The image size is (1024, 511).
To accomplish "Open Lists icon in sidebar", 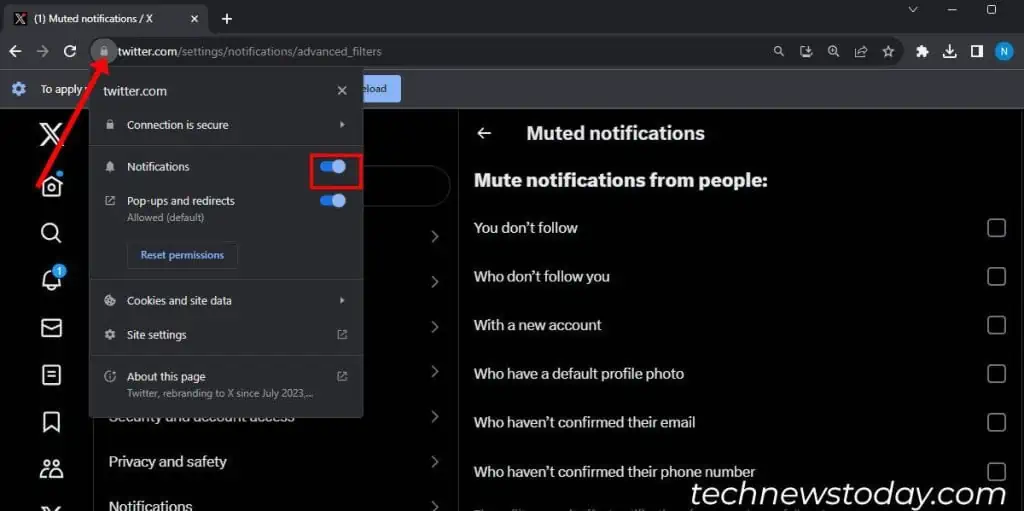I will coord(52,375).
